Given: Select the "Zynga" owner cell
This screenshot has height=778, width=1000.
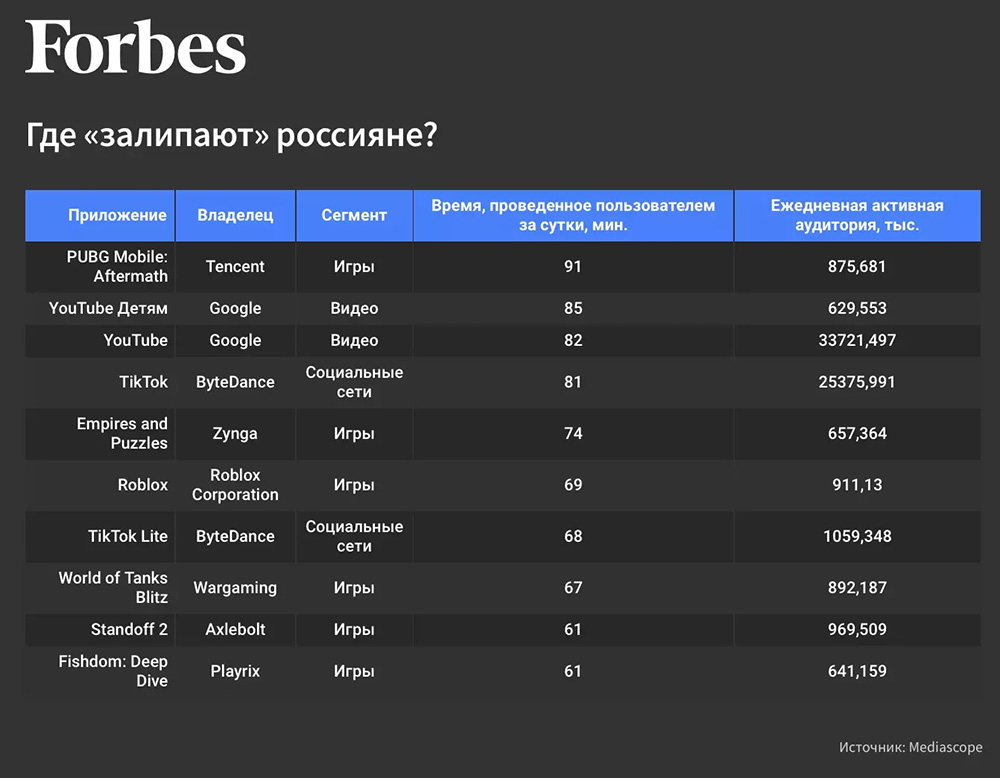Looking at the screenshot, I should point(235,434).
